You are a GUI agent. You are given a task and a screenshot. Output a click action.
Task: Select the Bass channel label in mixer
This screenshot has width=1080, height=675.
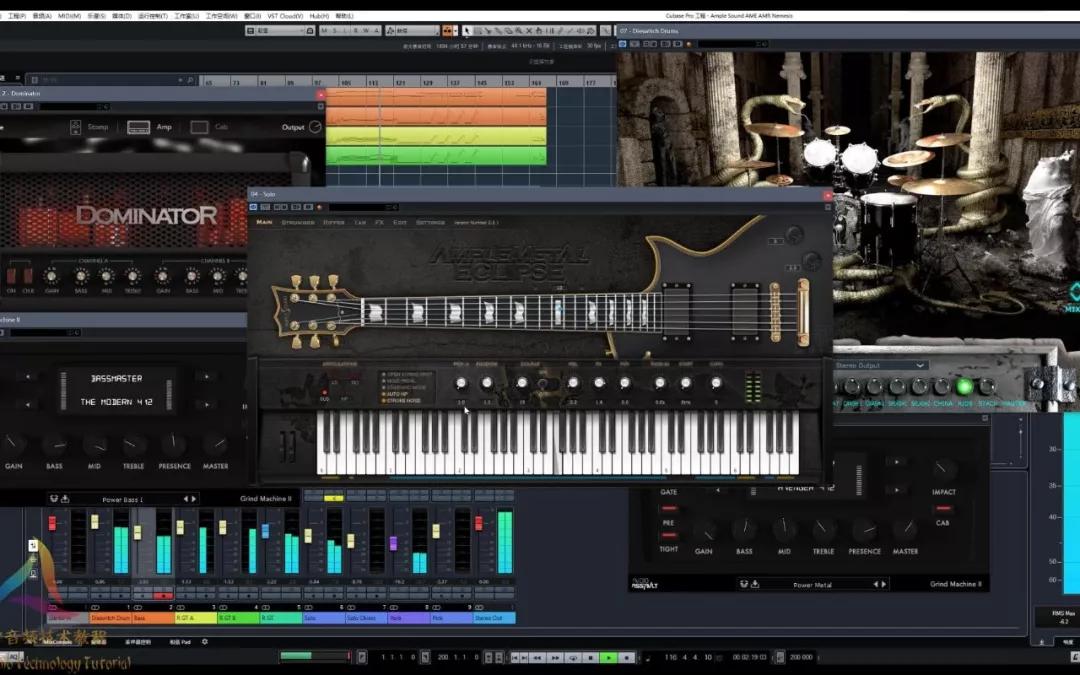coord(152,618)
